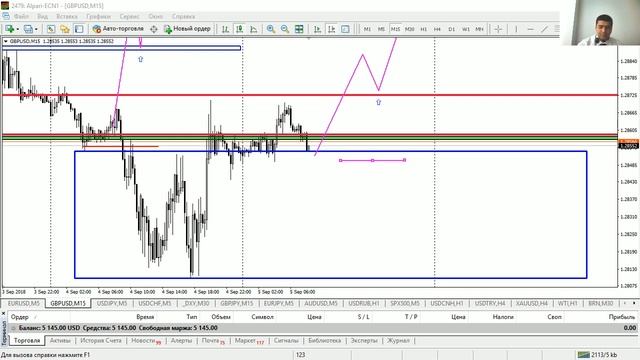The width and height of the screenshot is (640, 360).
Task: Switch to EURUSD,M5 chart tab
Action: pos(24,303)
